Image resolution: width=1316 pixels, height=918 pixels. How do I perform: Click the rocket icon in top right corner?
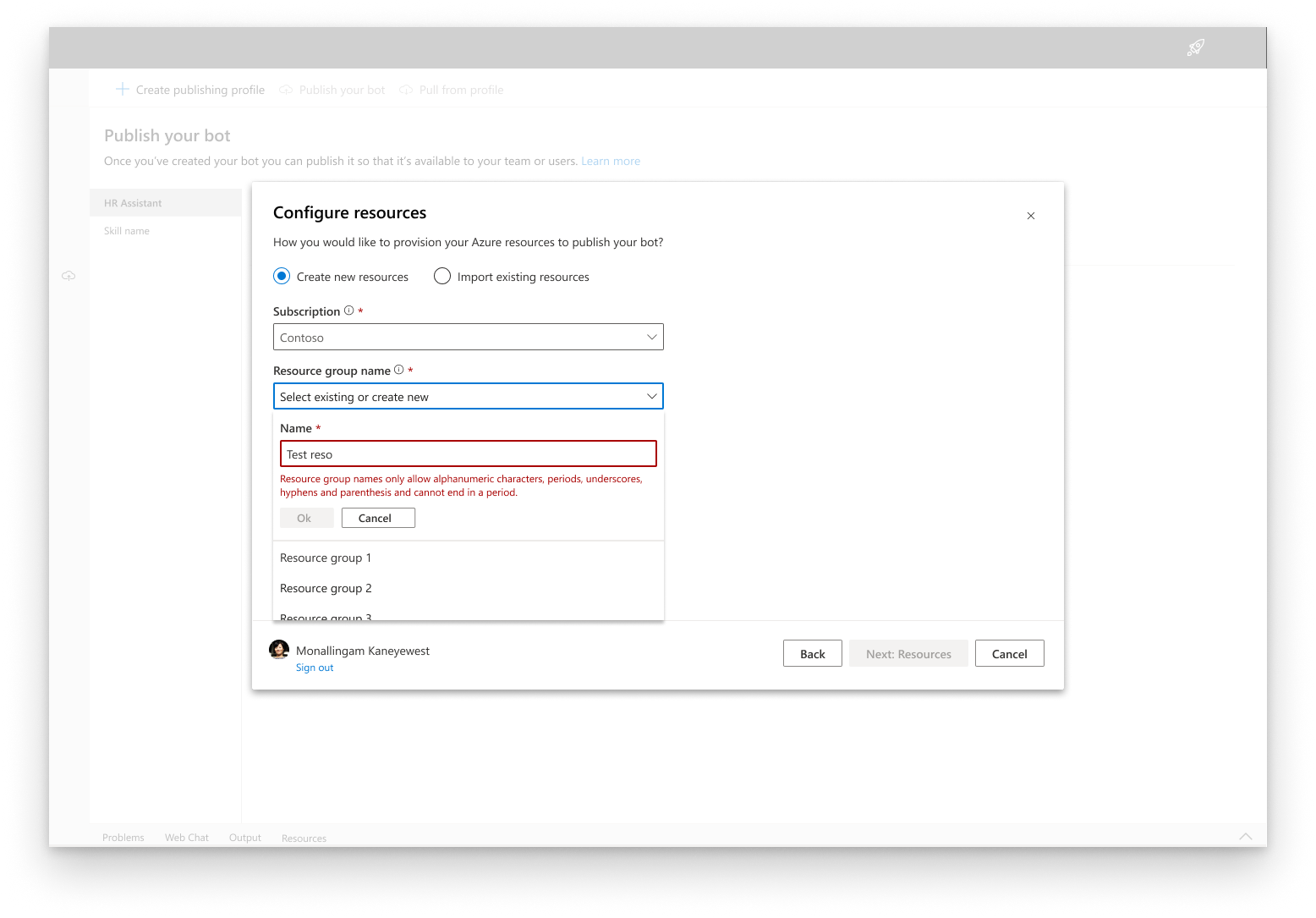point(1195,47)
